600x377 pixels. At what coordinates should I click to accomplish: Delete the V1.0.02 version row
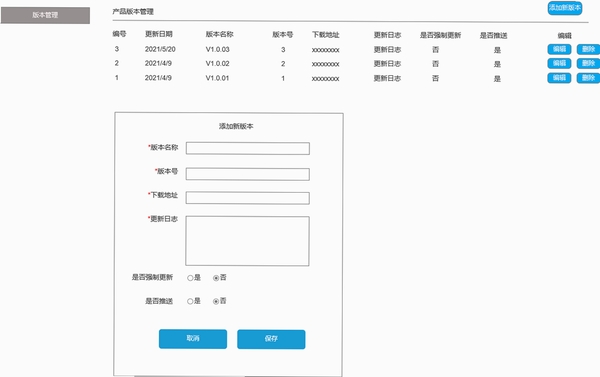point(588,64)
